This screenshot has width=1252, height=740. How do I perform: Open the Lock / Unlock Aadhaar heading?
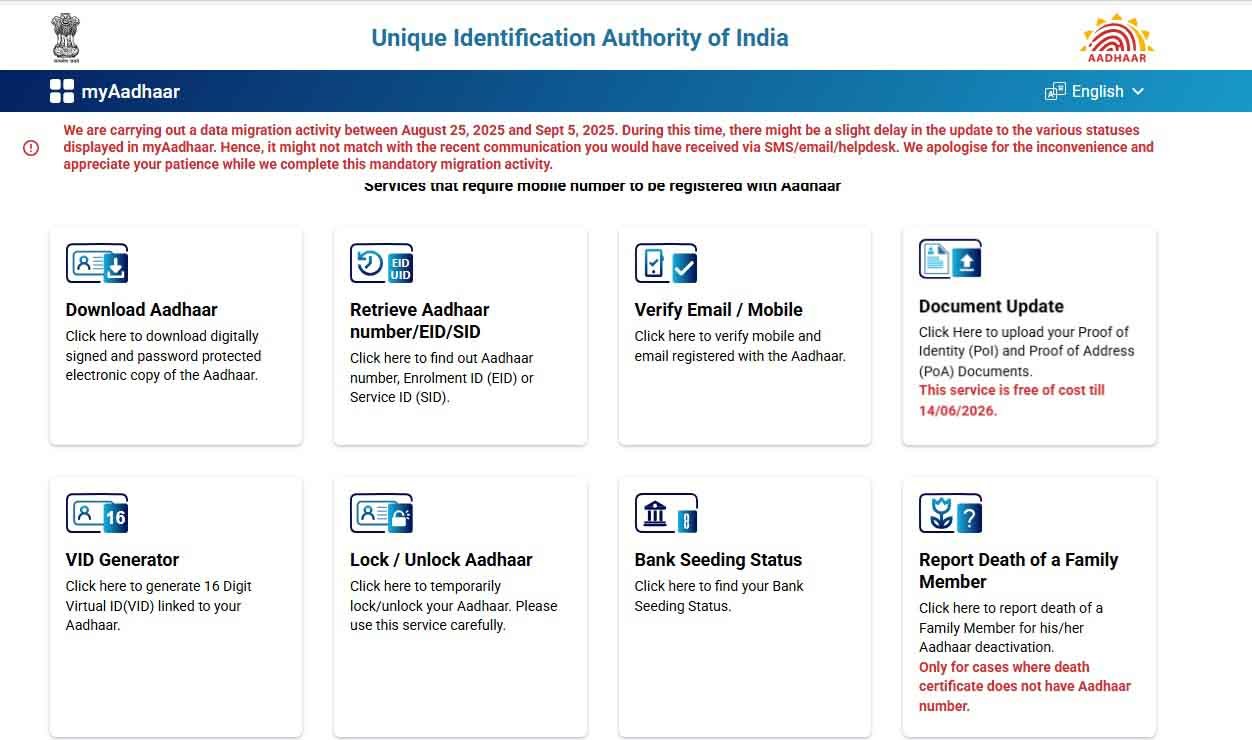(441, 560)
